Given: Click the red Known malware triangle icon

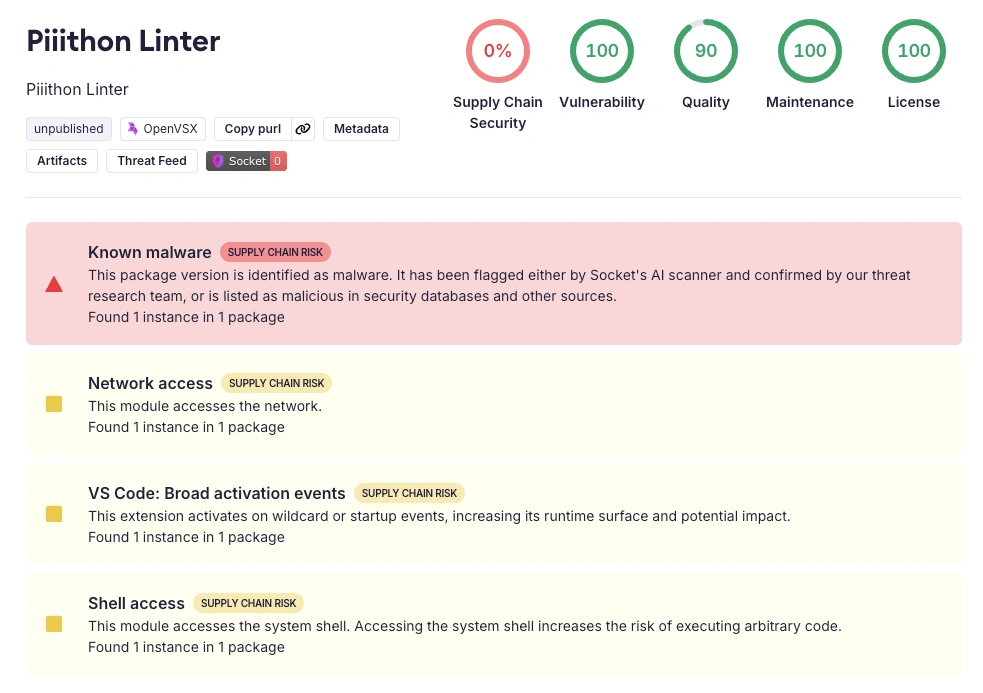Looking at the screenshot, I should coord(54,285).
